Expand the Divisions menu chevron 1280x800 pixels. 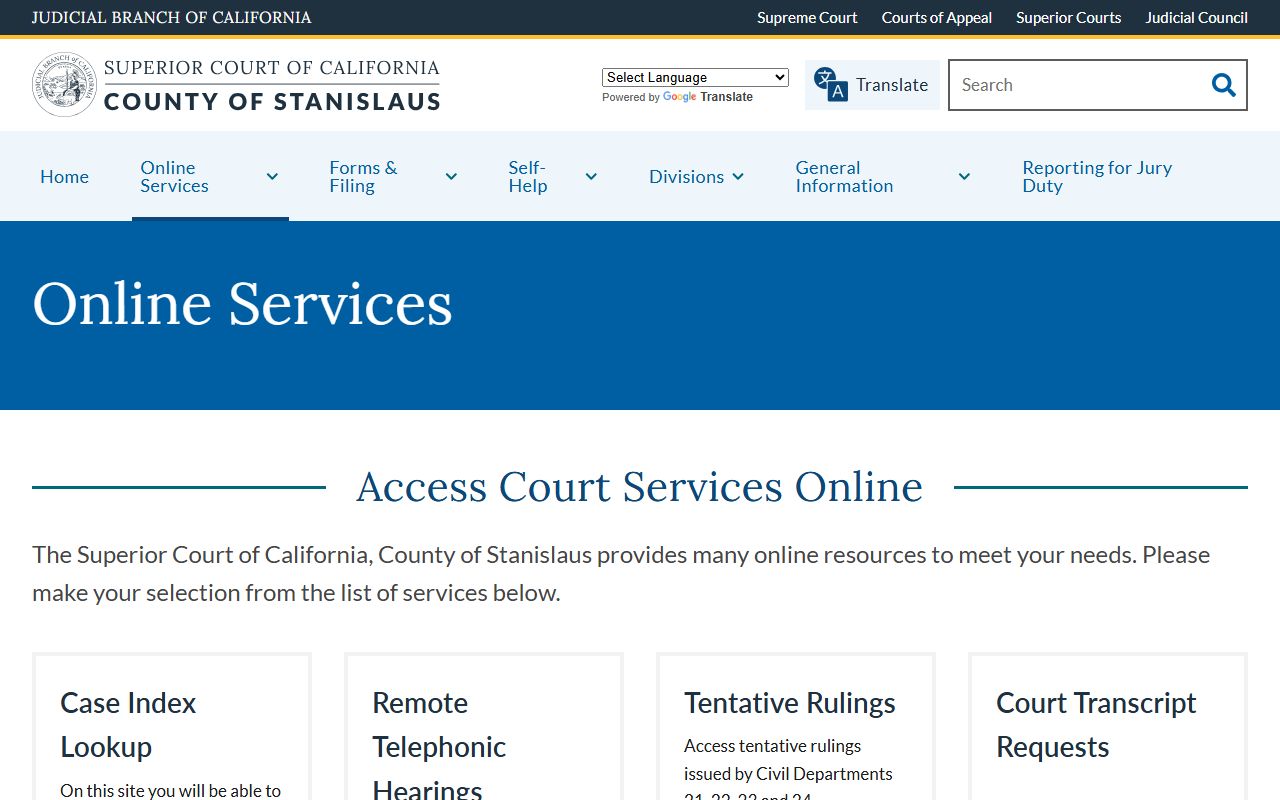click(x=738, y=177)
